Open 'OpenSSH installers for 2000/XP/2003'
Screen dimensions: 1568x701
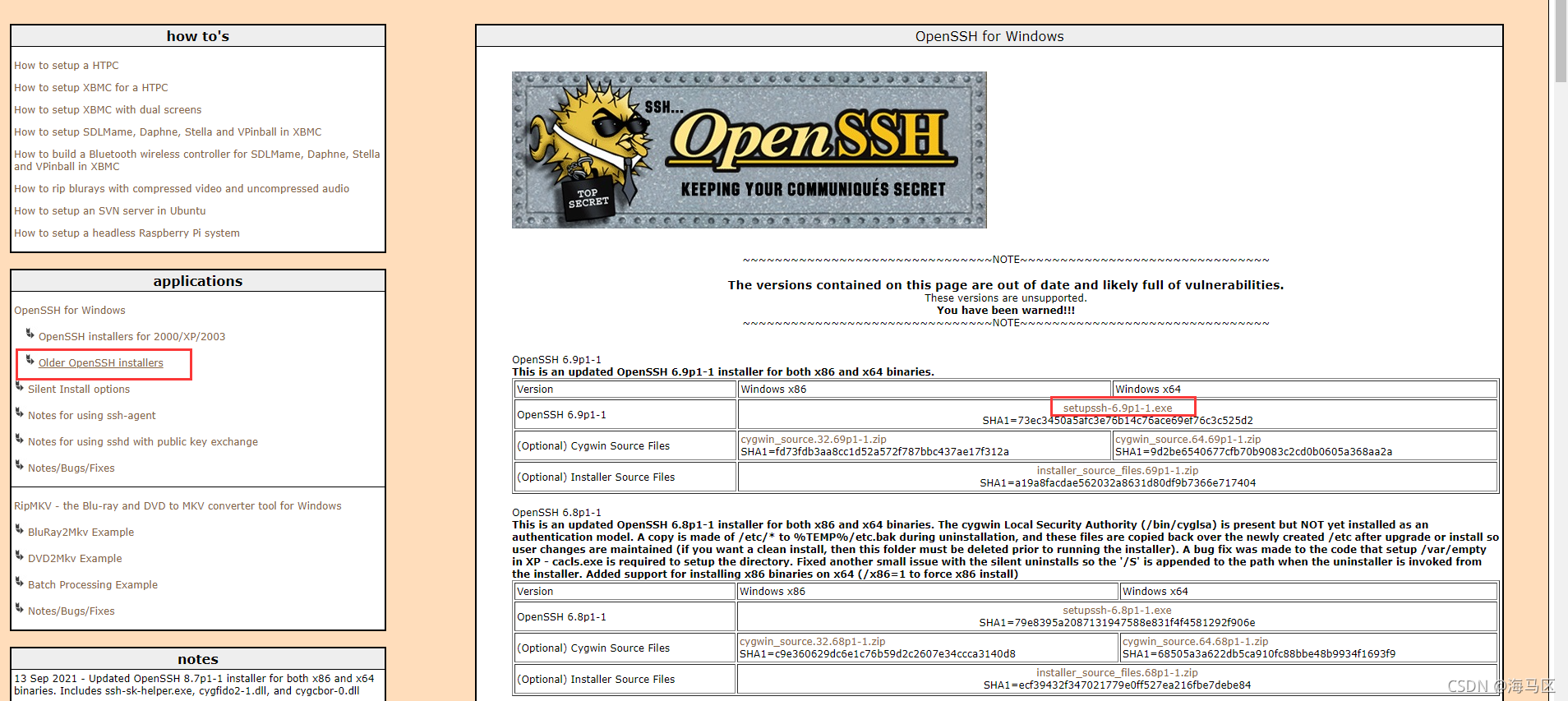click(x=131, y=337)
